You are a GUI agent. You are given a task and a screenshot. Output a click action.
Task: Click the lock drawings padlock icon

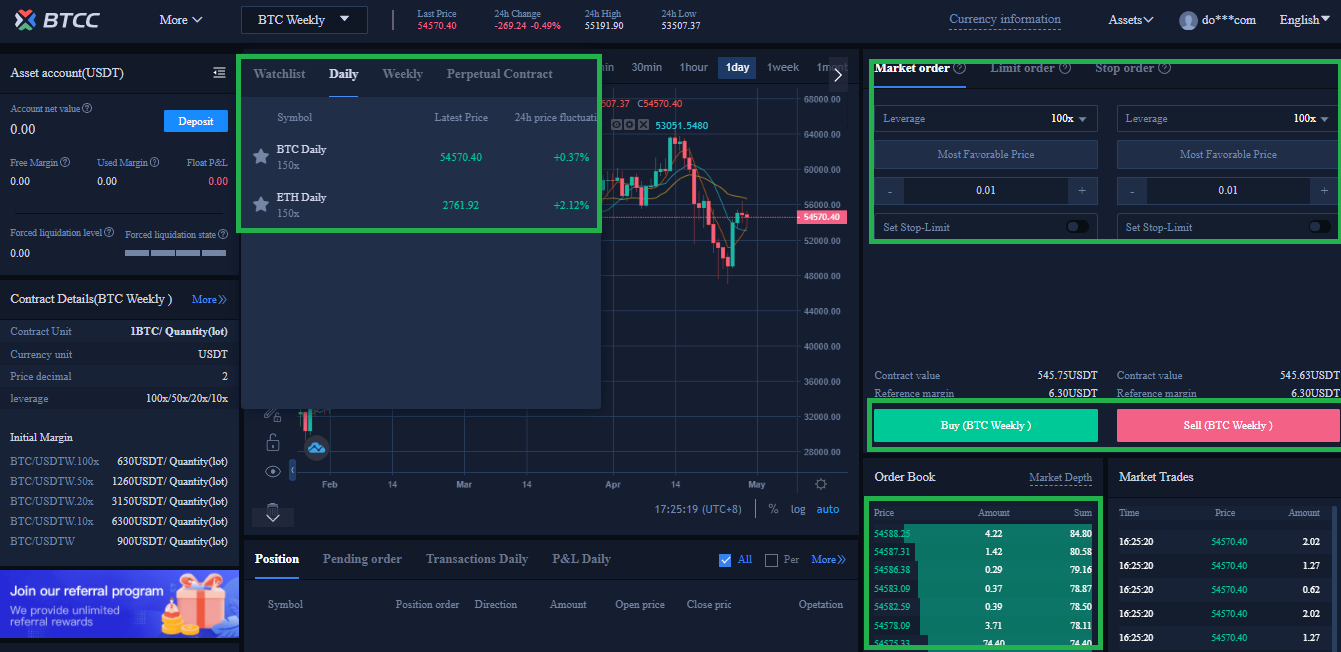pyautogui.click(x=272, y=442)
